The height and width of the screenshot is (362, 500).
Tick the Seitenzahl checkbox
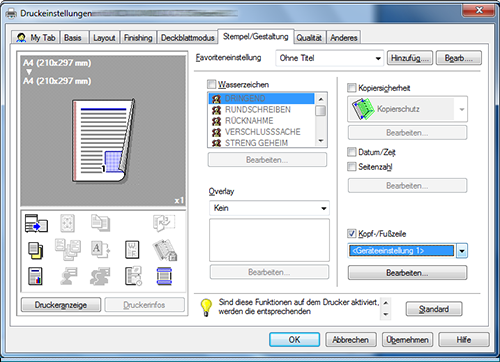352,166
